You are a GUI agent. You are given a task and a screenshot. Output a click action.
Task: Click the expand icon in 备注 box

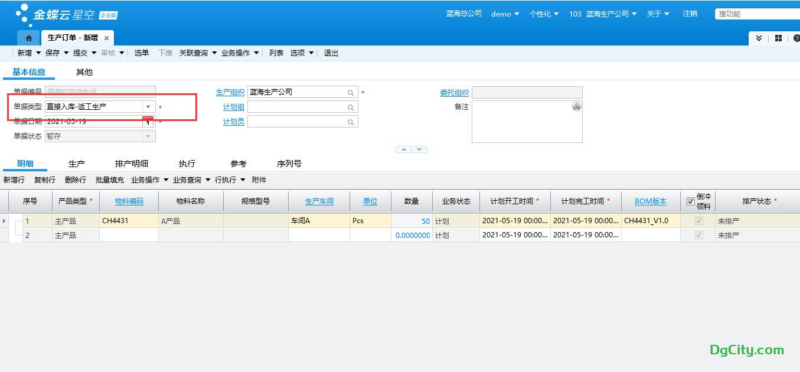576,106
